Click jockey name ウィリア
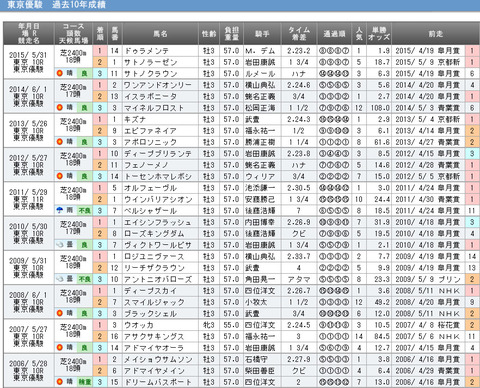Screen dimensions: 480x388 [x=260, y=176]
